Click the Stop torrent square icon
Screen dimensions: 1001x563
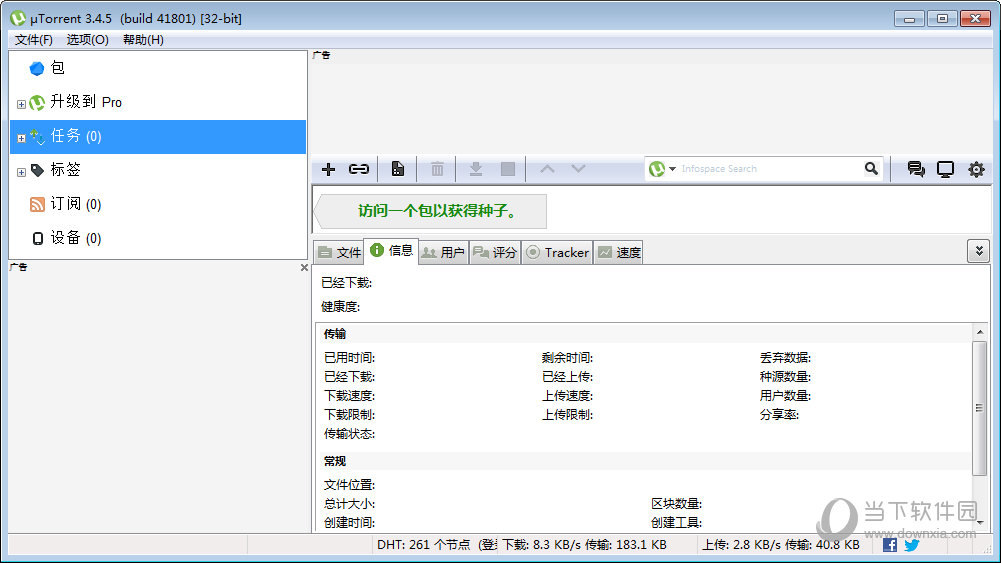(508, 169)
